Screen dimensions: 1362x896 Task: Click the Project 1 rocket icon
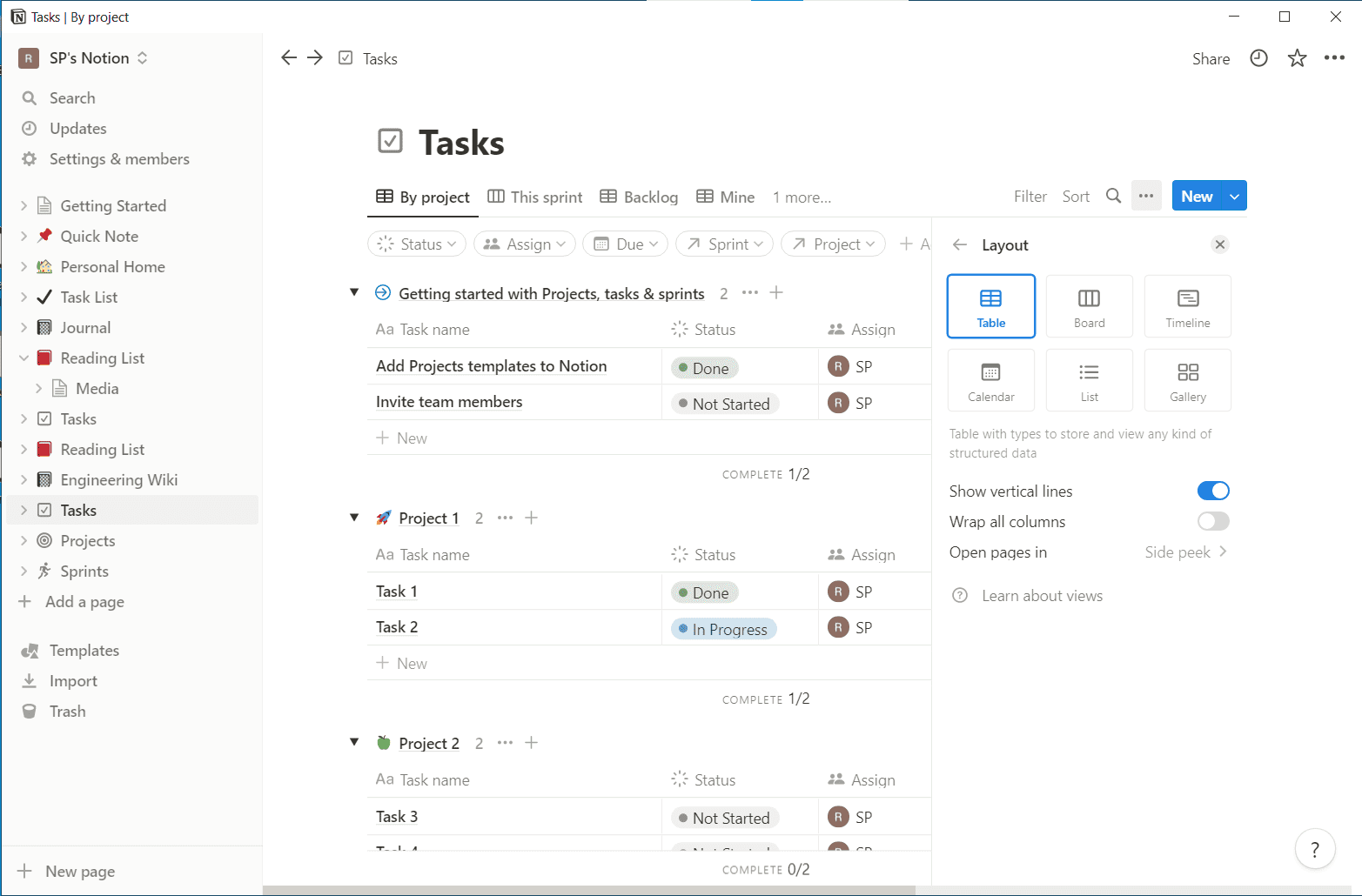point(383,518)
